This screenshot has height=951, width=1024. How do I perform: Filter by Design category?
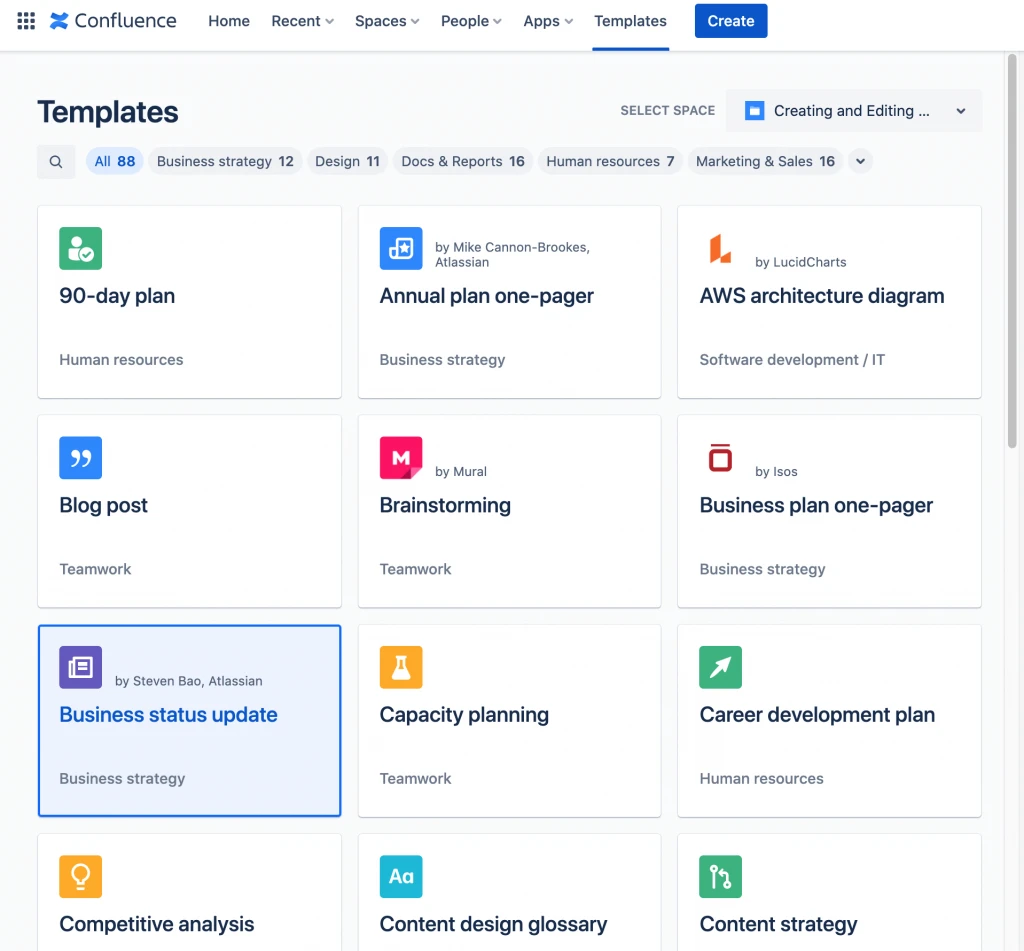[347, 161]
